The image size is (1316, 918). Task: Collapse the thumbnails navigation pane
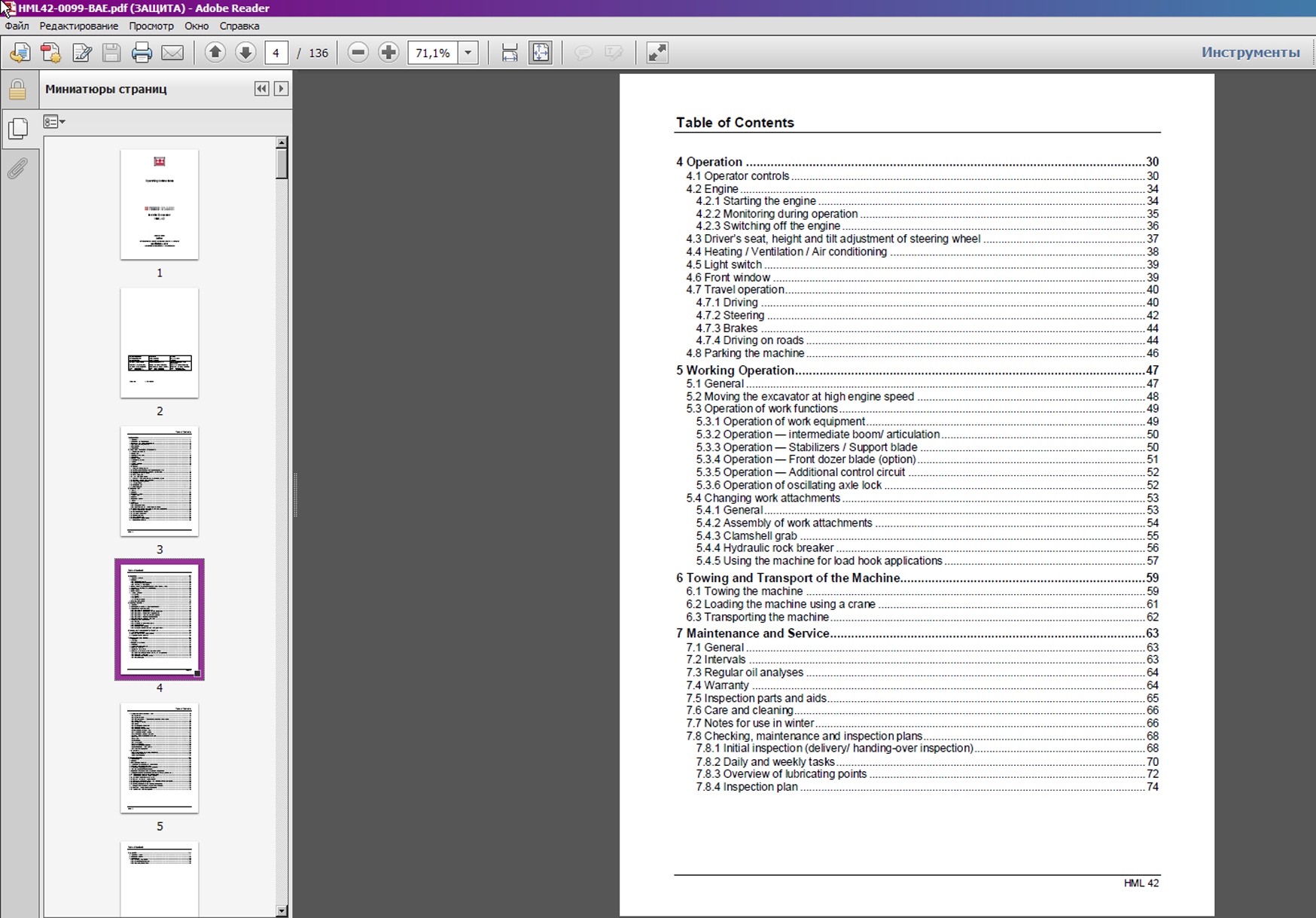coord(261,89)
